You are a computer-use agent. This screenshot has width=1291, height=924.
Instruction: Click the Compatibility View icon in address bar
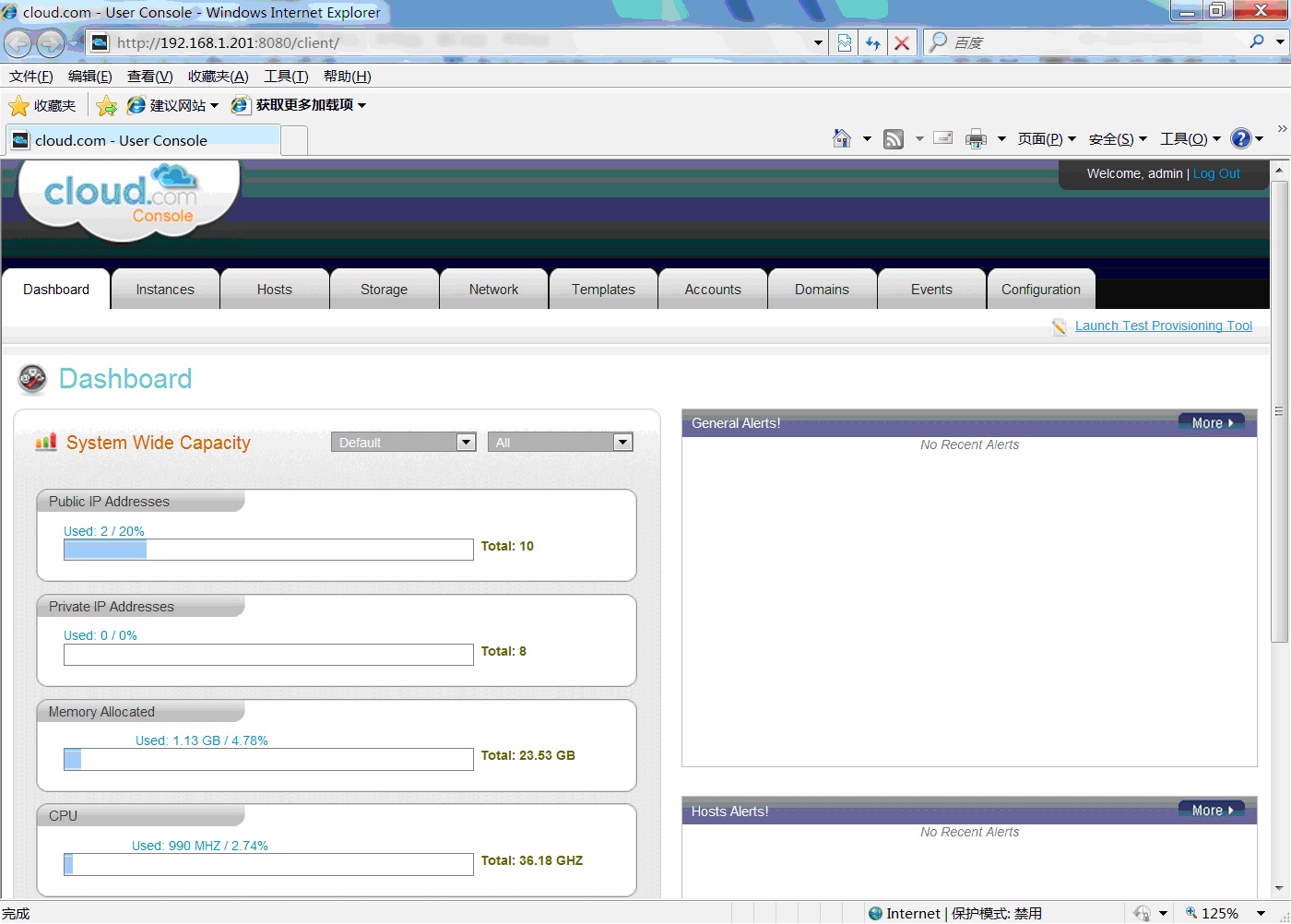[844, 42]
